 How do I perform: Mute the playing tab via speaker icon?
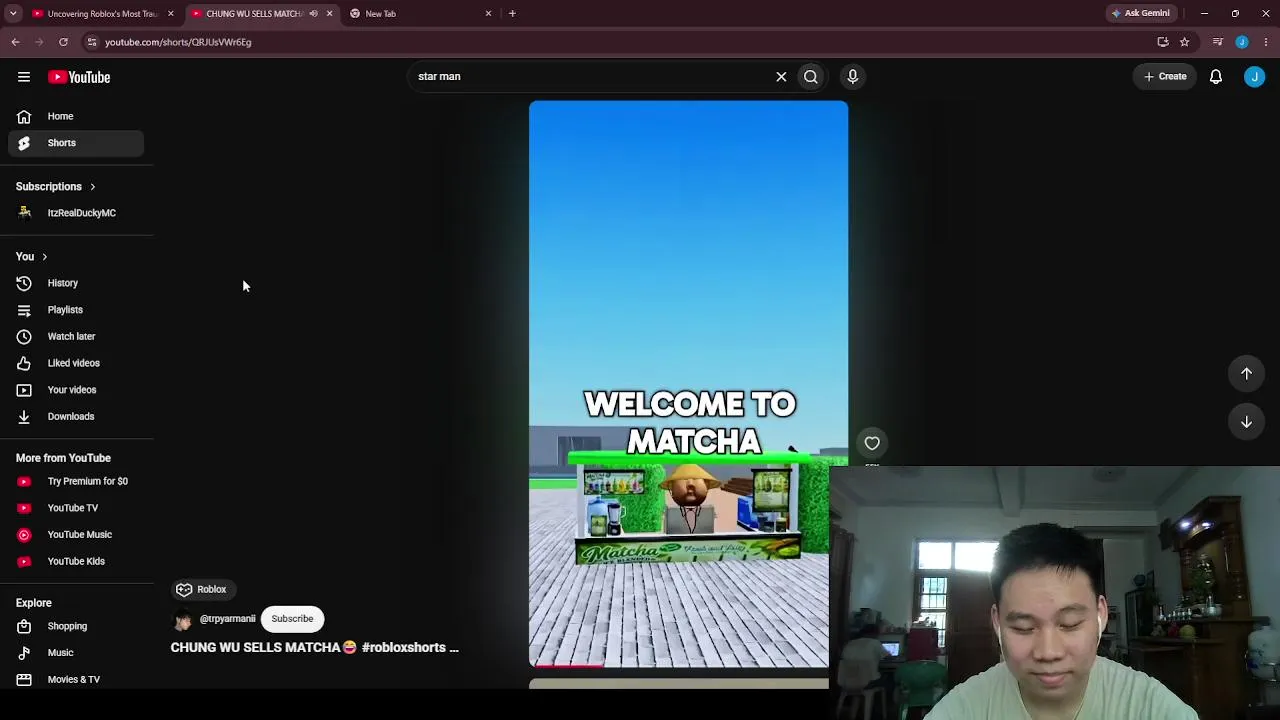(313, 14)
